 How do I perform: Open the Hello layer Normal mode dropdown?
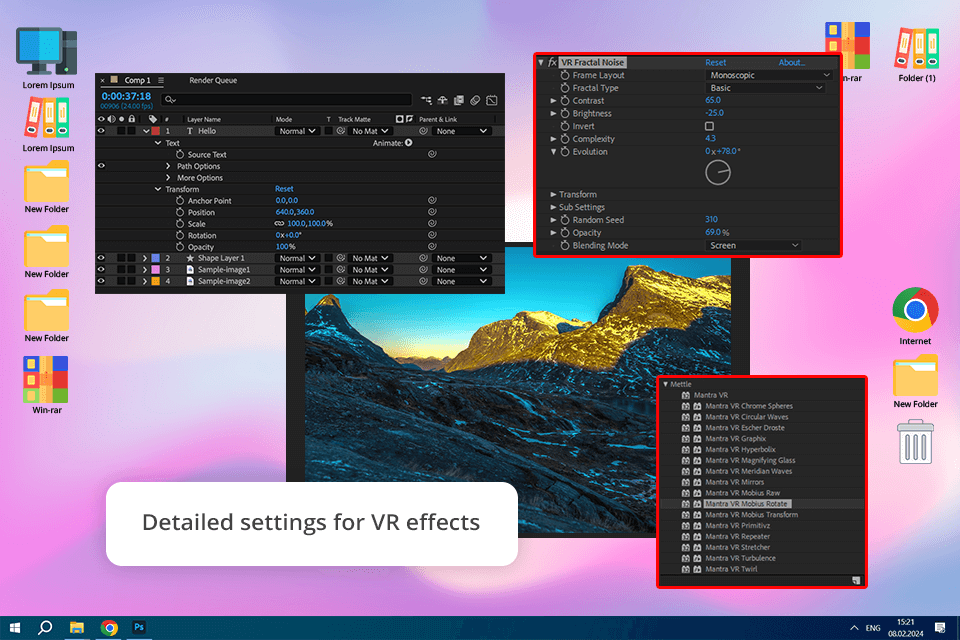coord(298,131)
